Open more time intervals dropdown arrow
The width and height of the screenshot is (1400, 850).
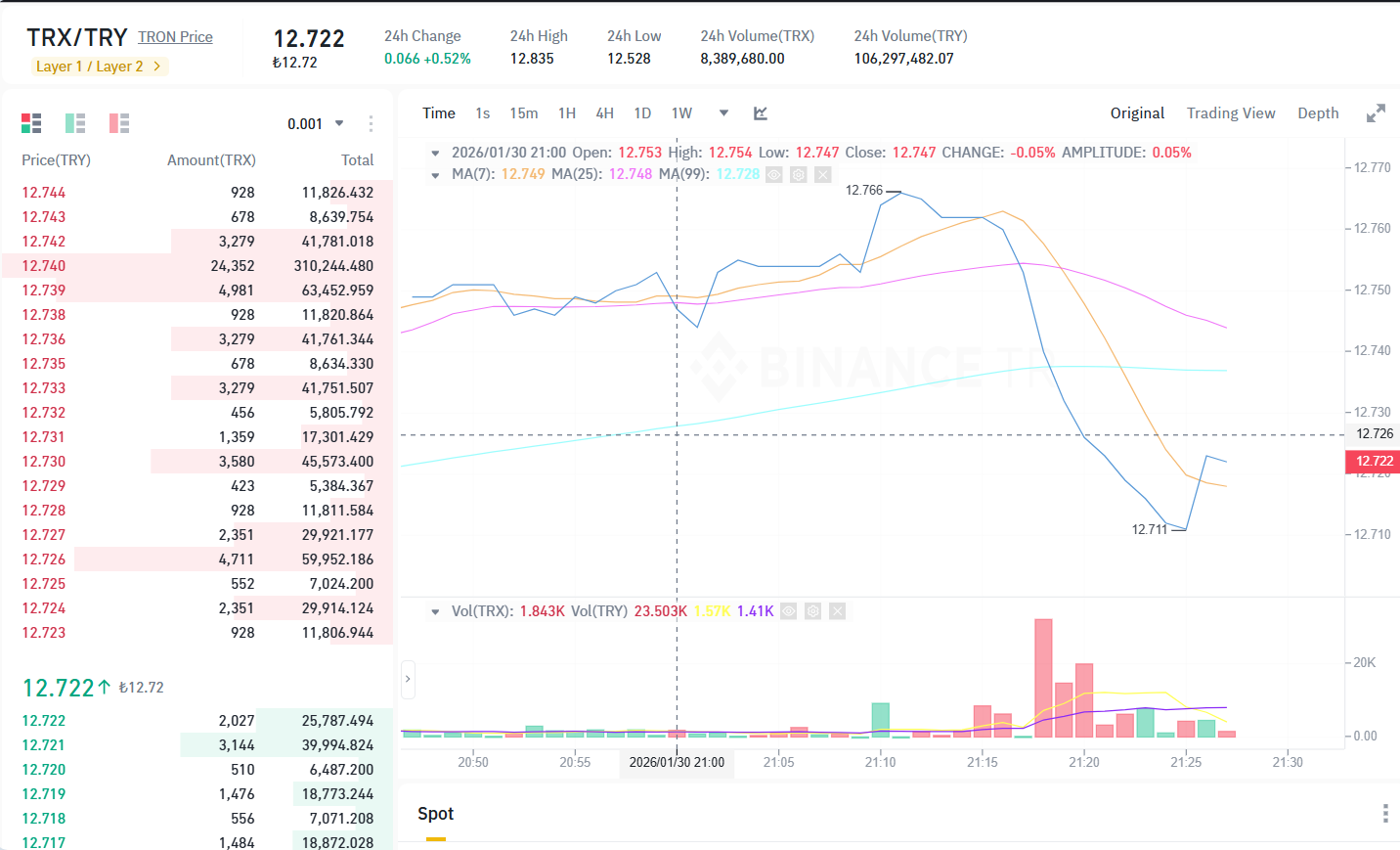tap(723, 113)
